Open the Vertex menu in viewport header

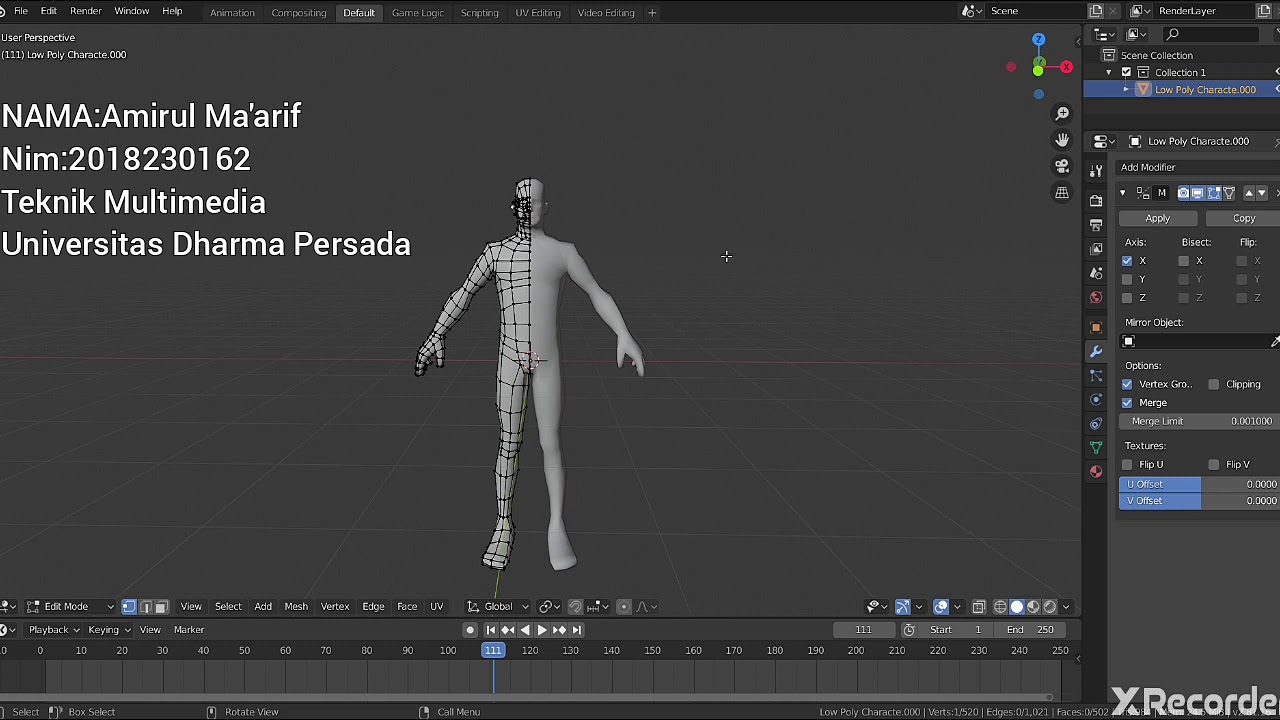pyautogui.click(x=335, y=606)
